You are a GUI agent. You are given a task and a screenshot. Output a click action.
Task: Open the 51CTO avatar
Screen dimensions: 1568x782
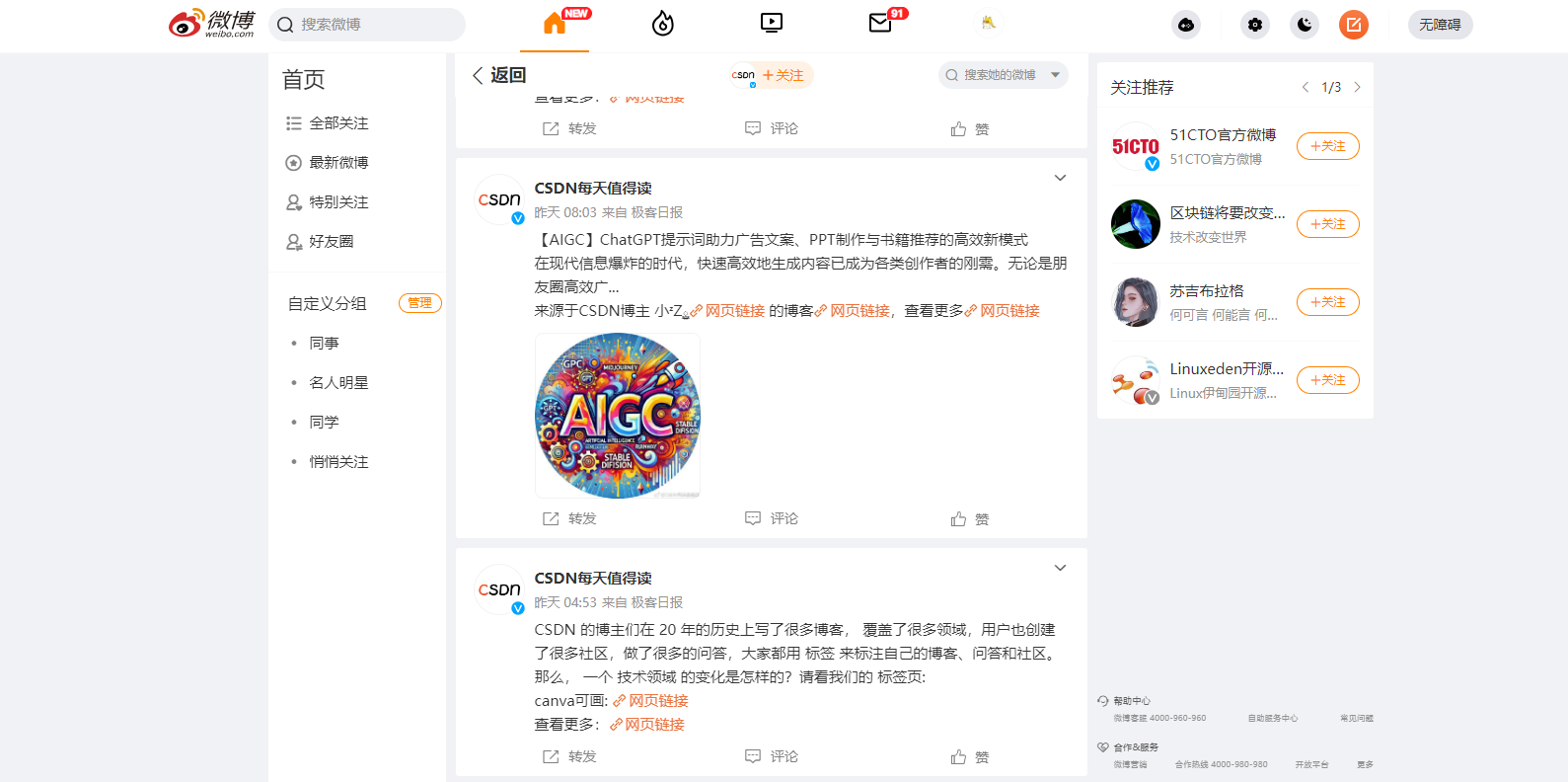click(x=1136, y=146)
